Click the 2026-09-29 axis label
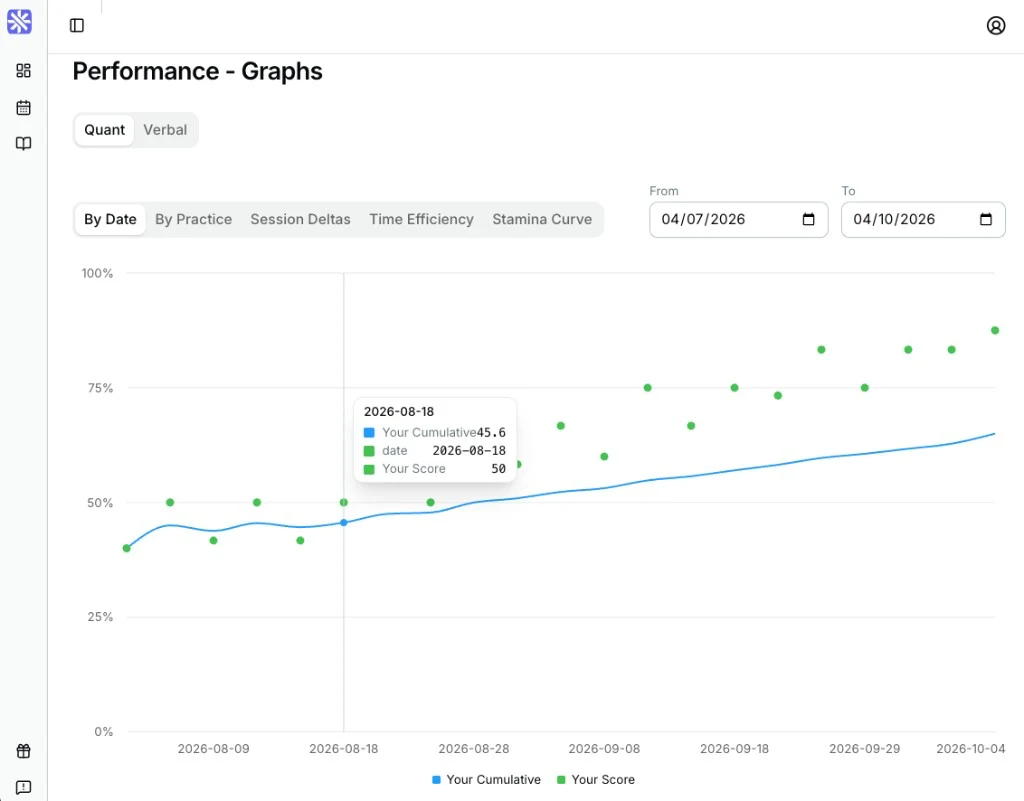The height and width of the screenshot is (801, 1024). pos(865,749)
